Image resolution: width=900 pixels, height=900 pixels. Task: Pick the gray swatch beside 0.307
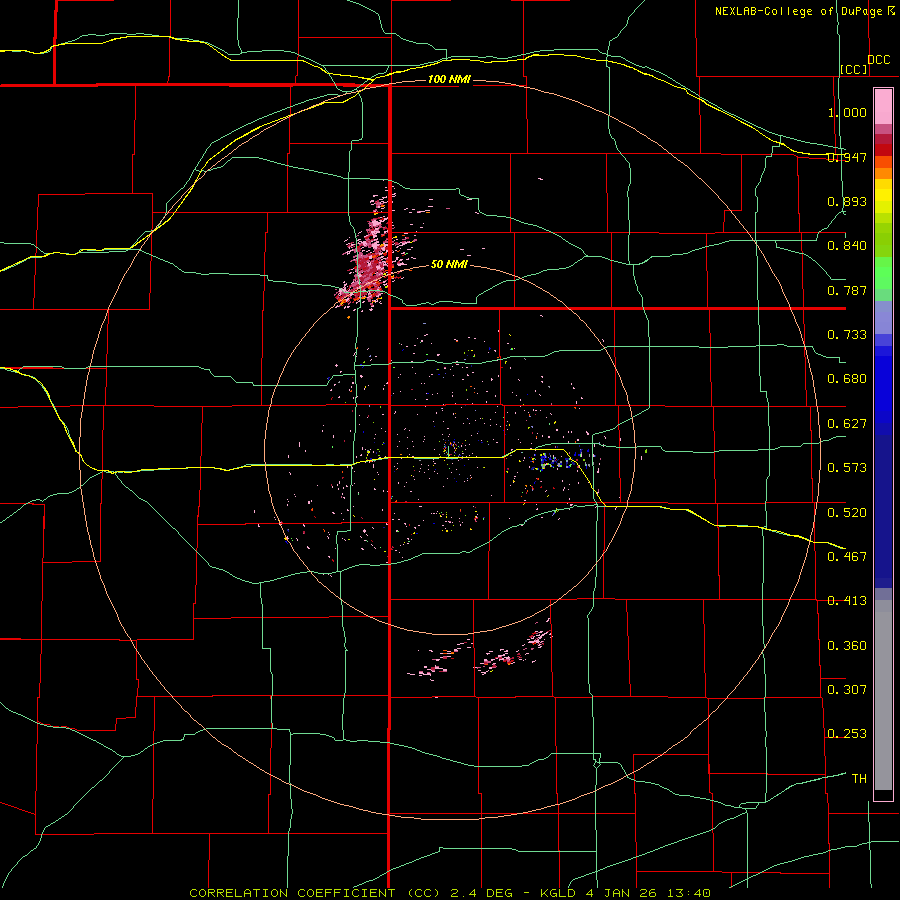pos(883,695)
